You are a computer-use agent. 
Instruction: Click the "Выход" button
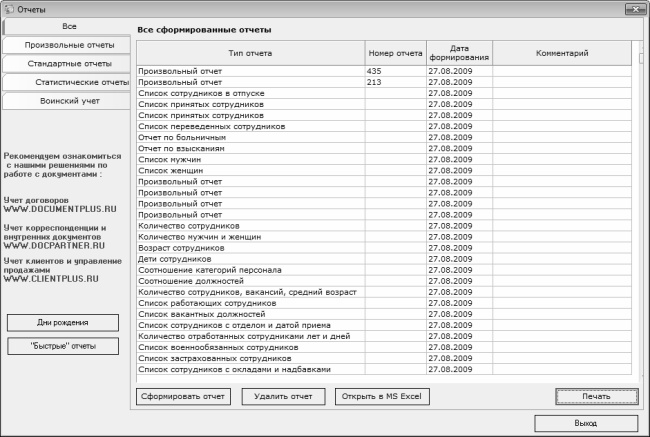click(586, 423)
